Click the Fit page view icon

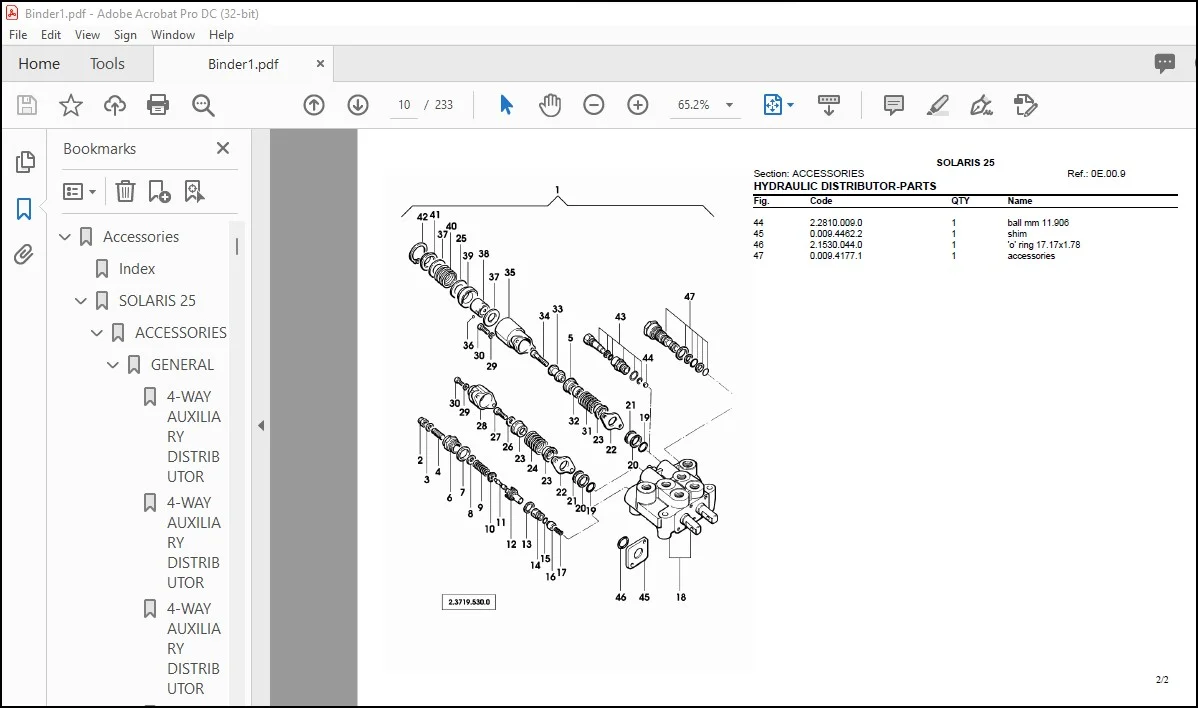point(772,105)
